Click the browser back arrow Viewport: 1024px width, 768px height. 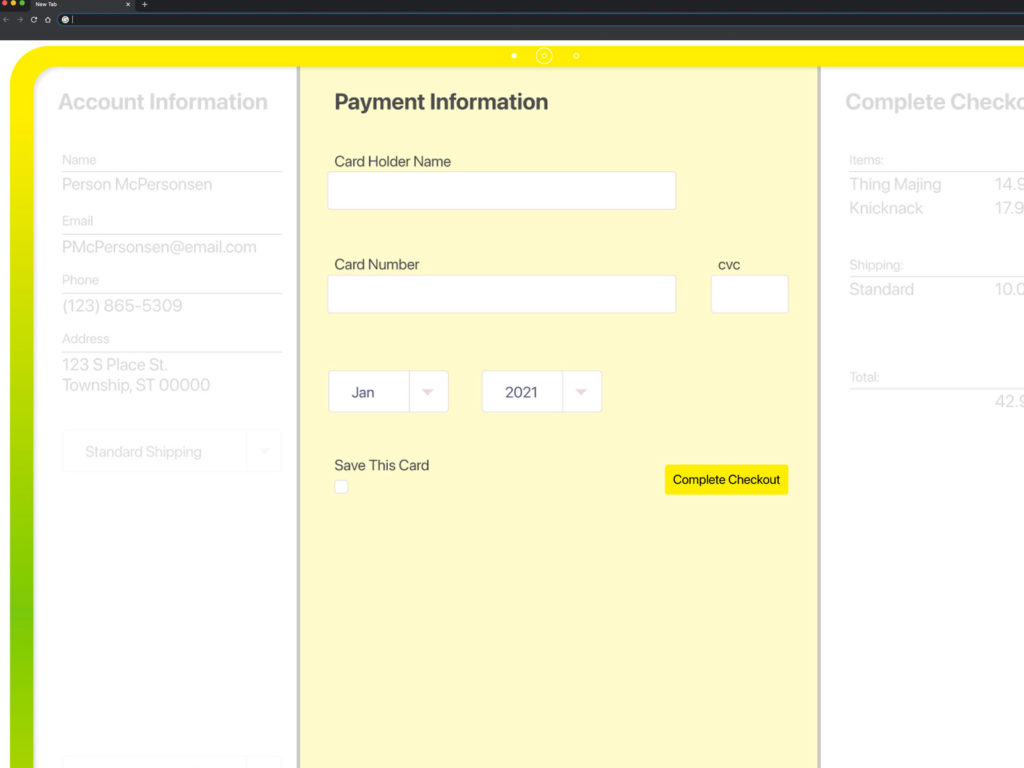coord(6,19)
